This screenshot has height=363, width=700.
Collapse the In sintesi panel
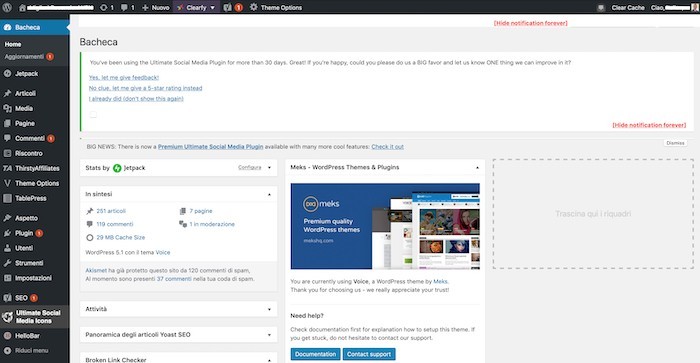(x=269, y=194)
